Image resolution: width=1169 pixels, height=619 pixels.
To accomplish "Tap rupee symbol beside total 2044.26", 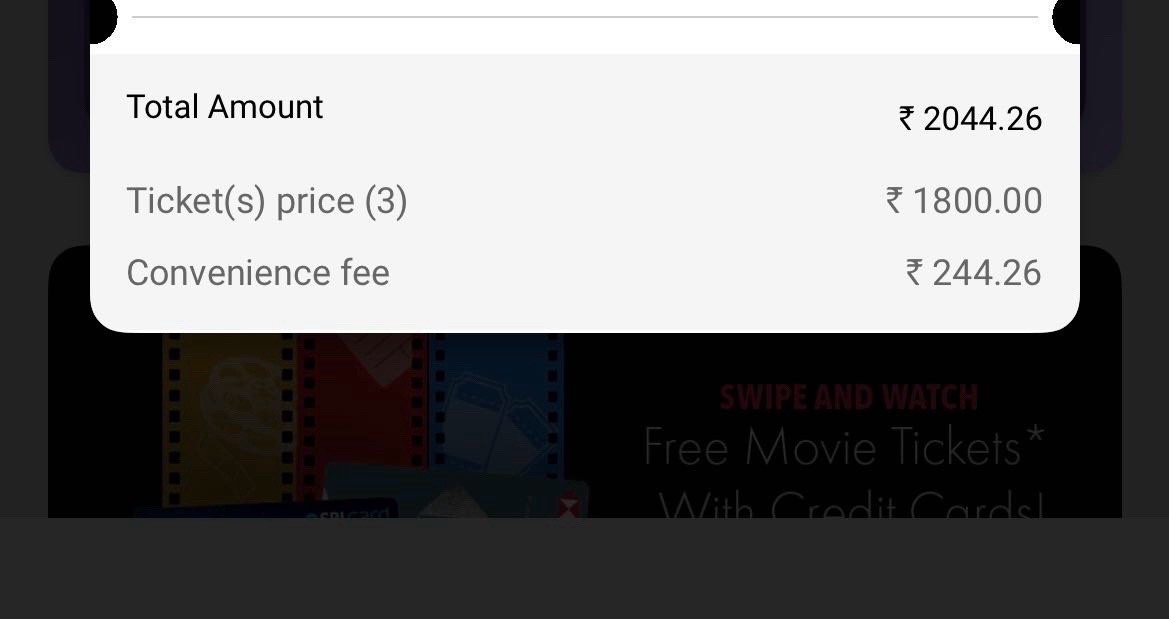I will coord(907,119).
